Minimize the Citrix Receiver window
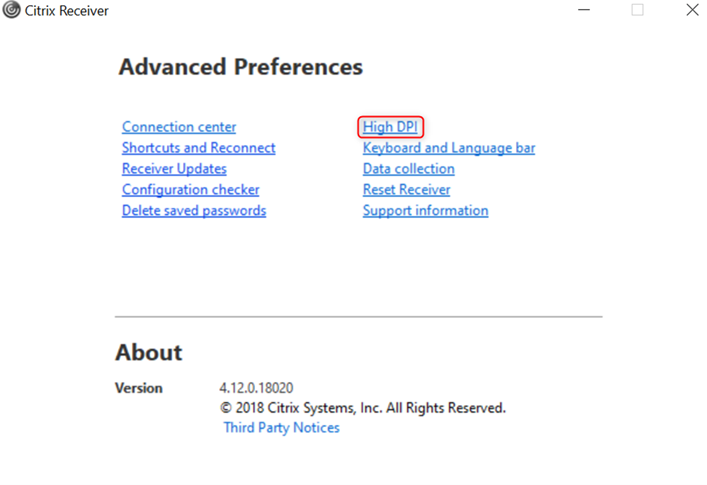 click(x=584, y=9)
